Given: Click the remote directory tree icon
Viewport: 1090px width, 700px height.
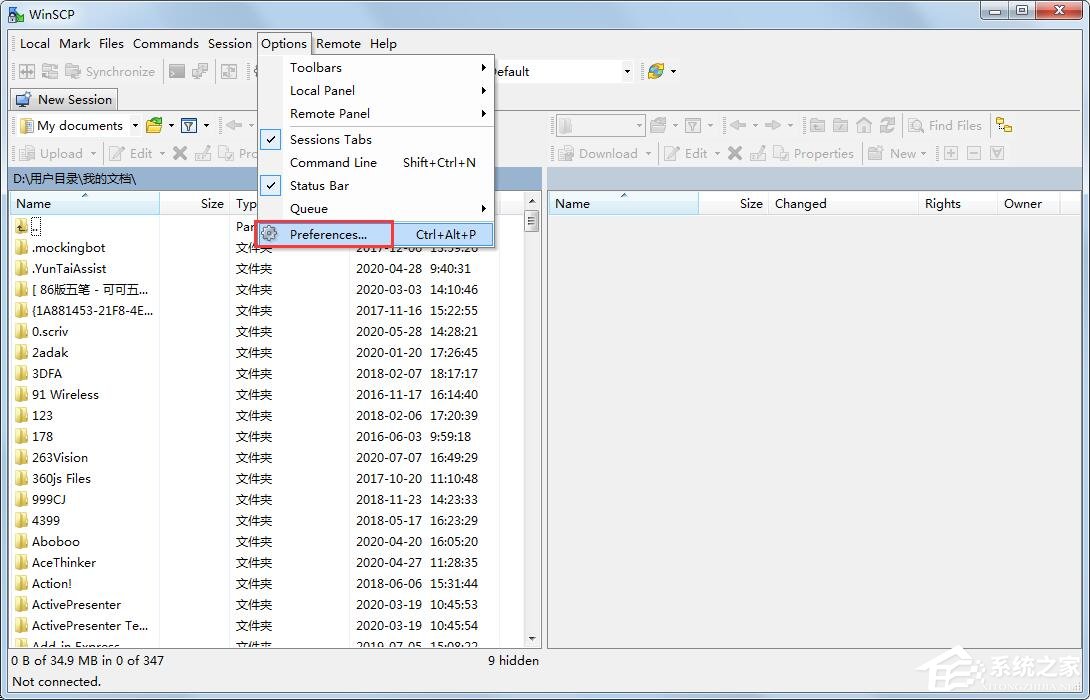Looking at the screenshot, I should pyautogui.click(x=1004, y=125).
